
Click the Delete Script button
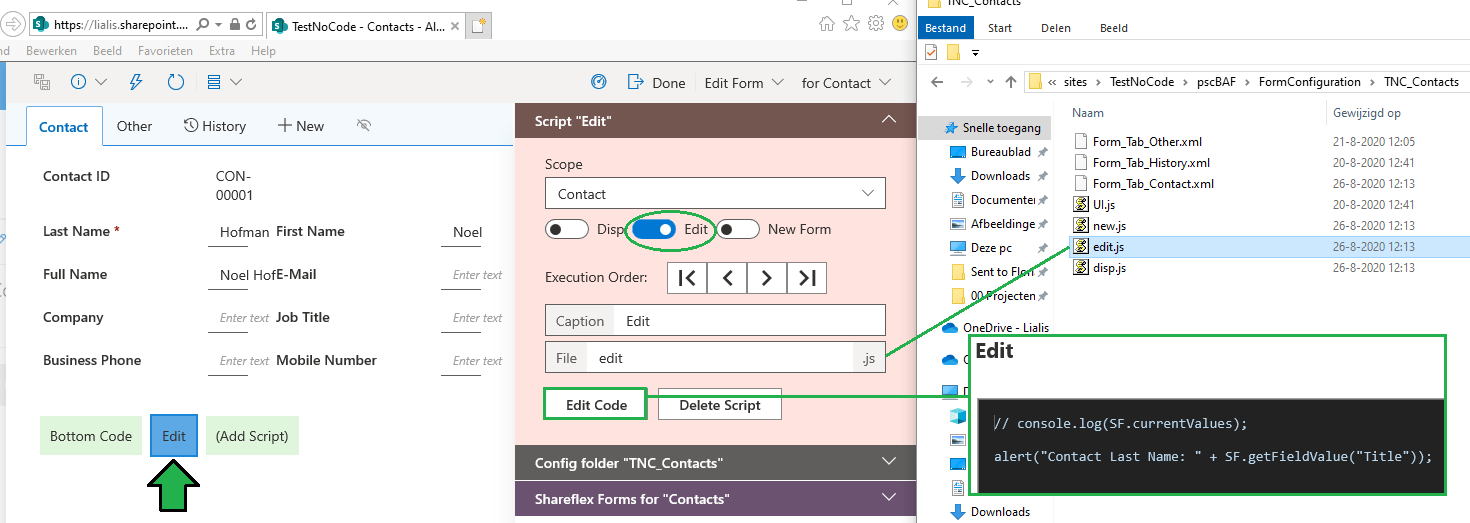tap(719, 405)
